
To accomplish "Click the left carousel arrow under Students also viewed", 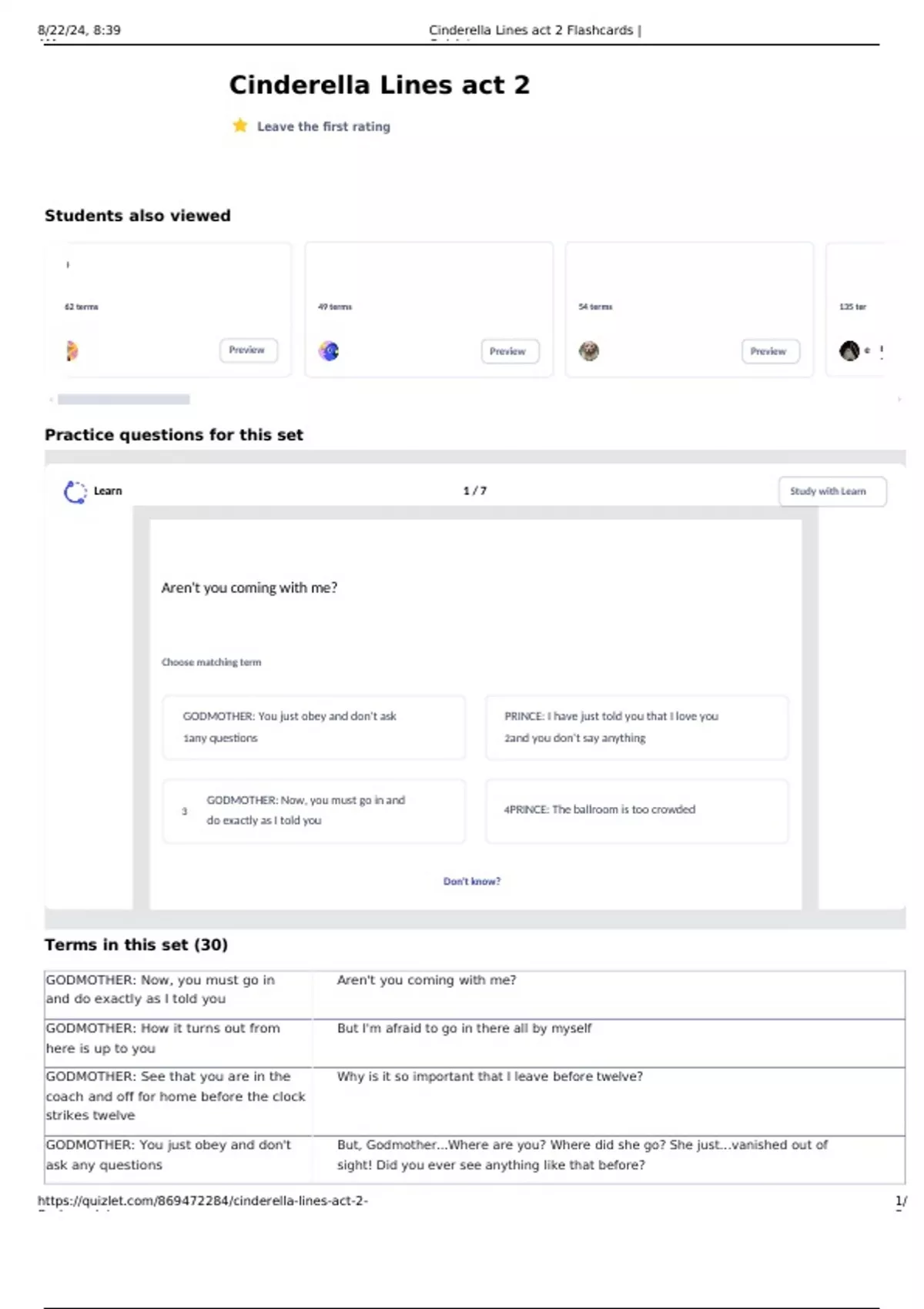I will click(x=51, y=399).
